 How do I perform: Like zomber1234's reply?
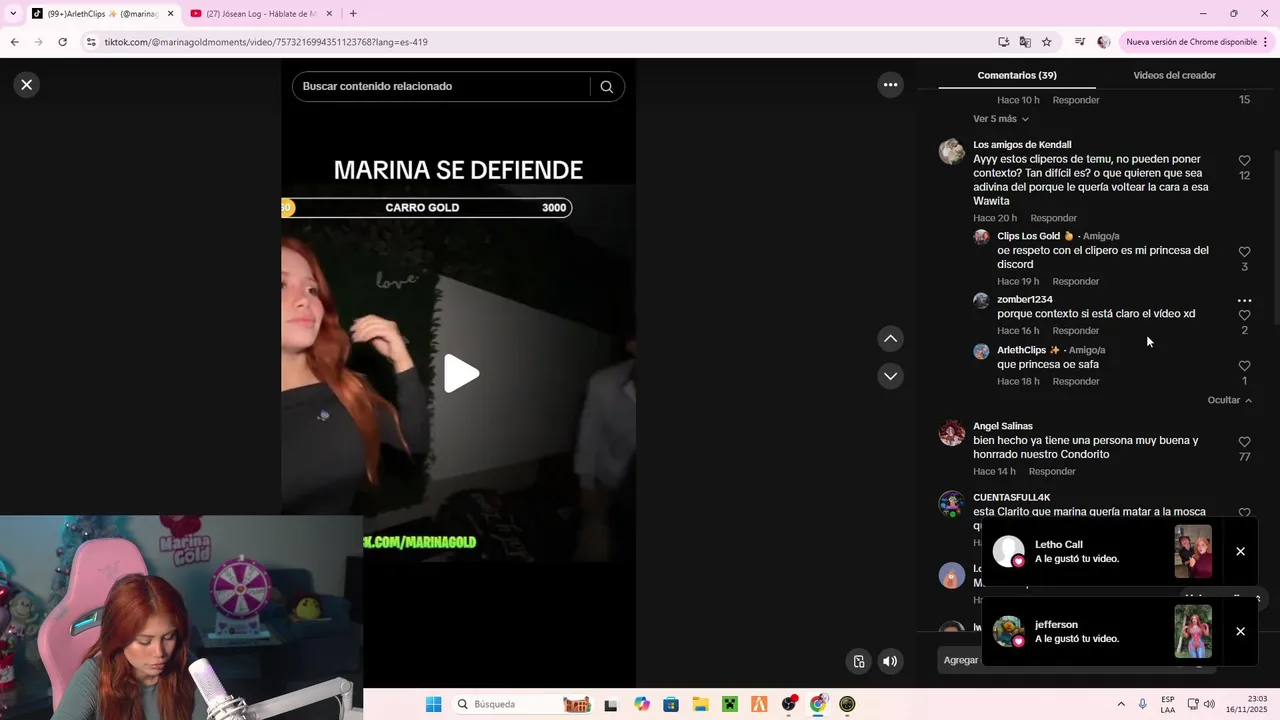(1244, 315)
